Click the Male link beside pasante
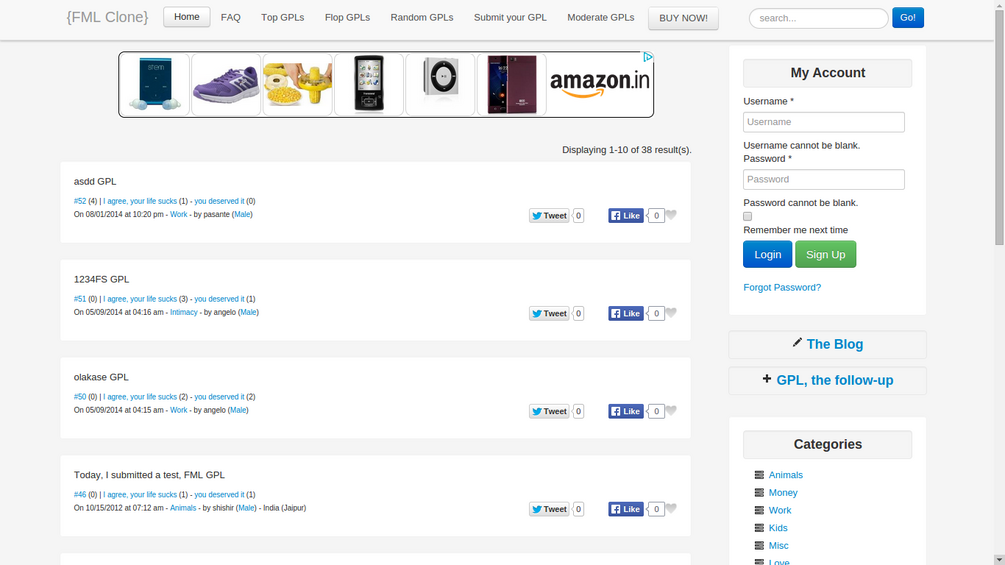The image size is (1005, 565). (x=242, y=215)
